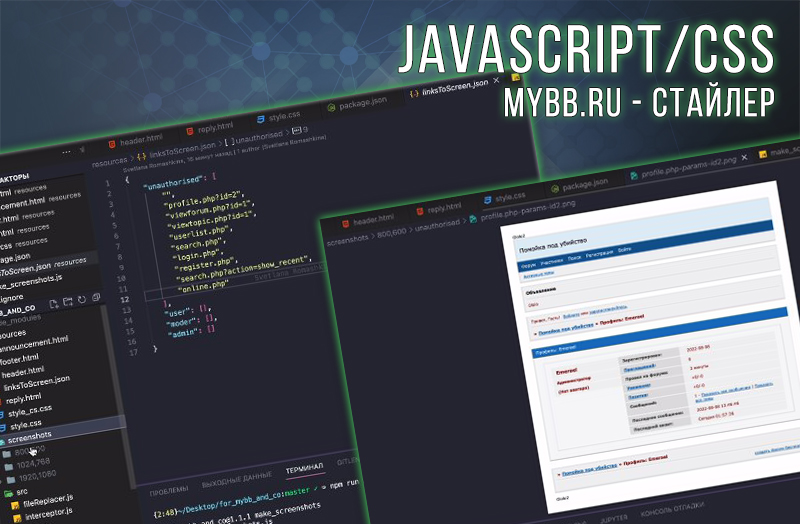Click the CSS icon on back window style.css tab

(261, 119)
